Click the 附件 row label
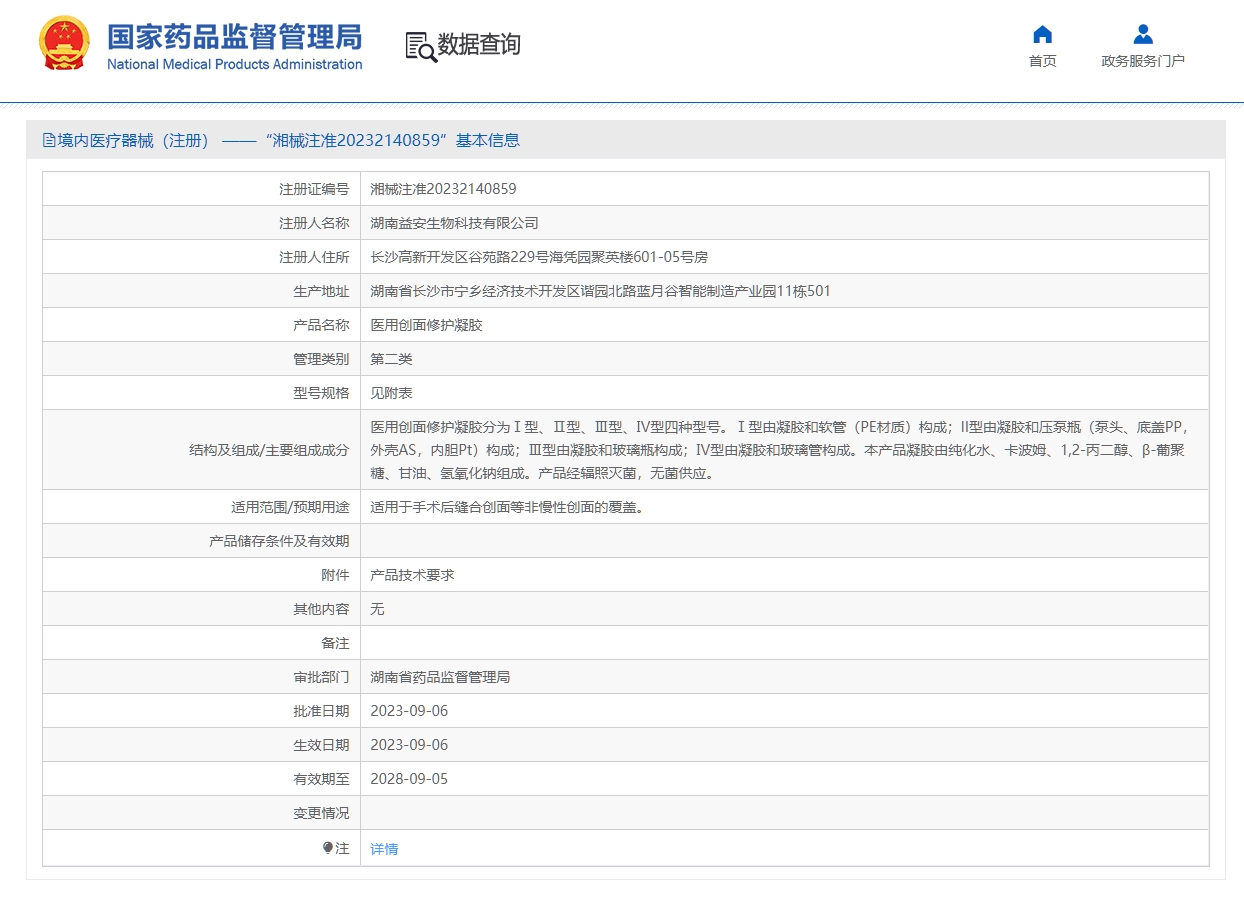The height and width of the screenshot is (897, 1244). [335, 575]
